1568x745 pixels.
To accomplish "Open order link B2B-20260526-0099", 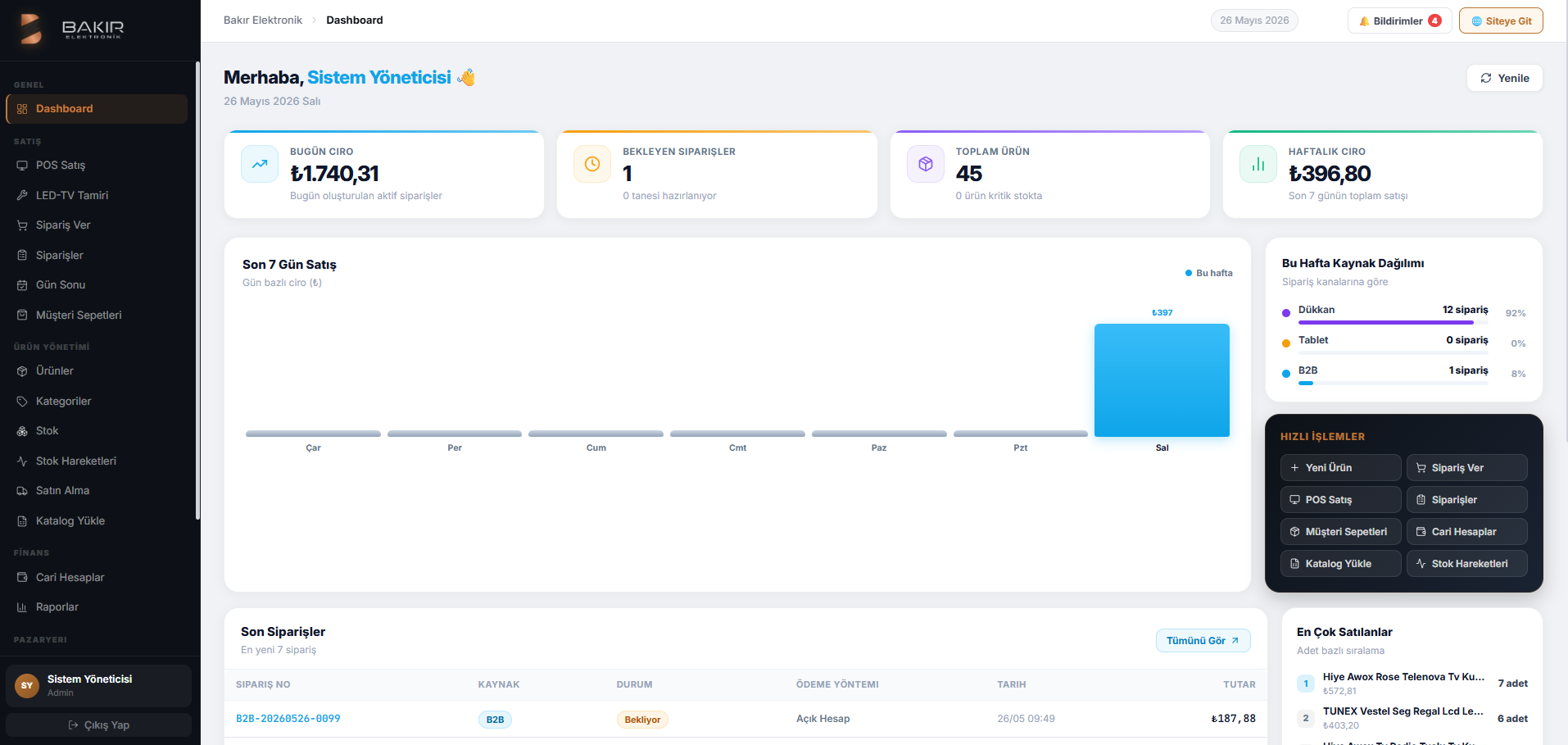I will pyautogui.click(x=288, y=719).
